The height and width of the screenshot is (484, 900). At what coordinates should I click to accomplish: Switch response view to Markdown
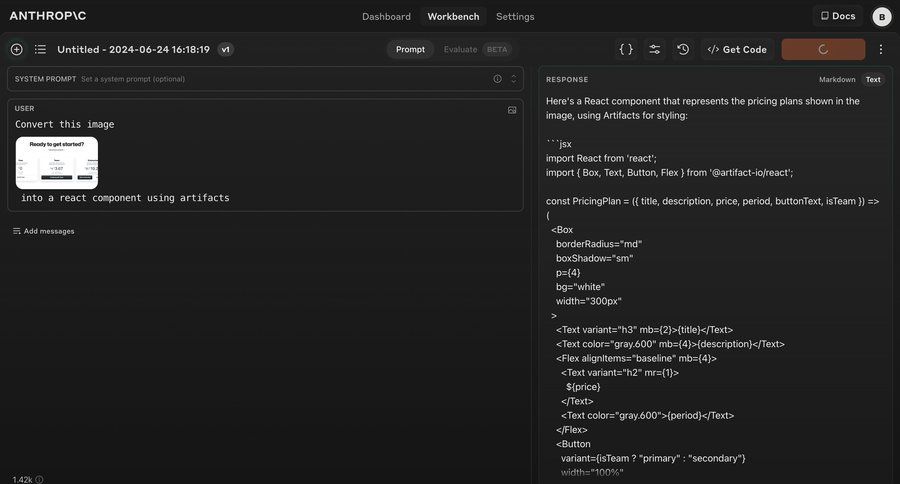(x=837, y=80)
